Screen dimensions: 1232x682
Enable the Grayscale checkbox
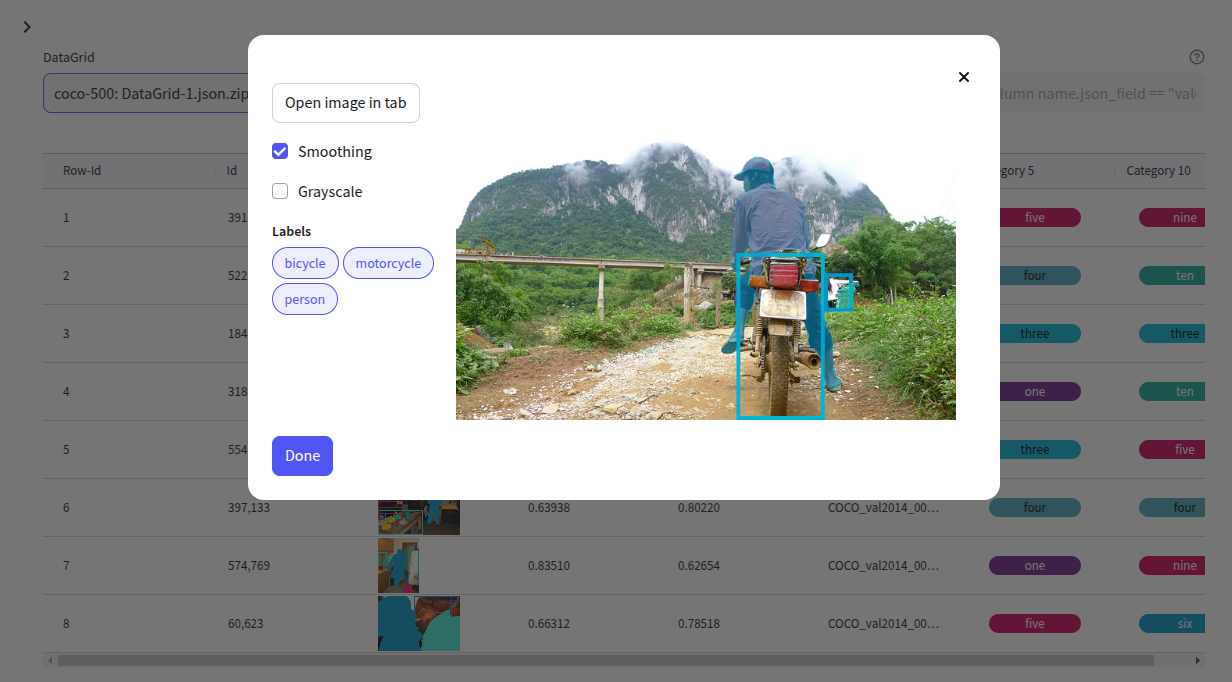(x=280, y=192)
